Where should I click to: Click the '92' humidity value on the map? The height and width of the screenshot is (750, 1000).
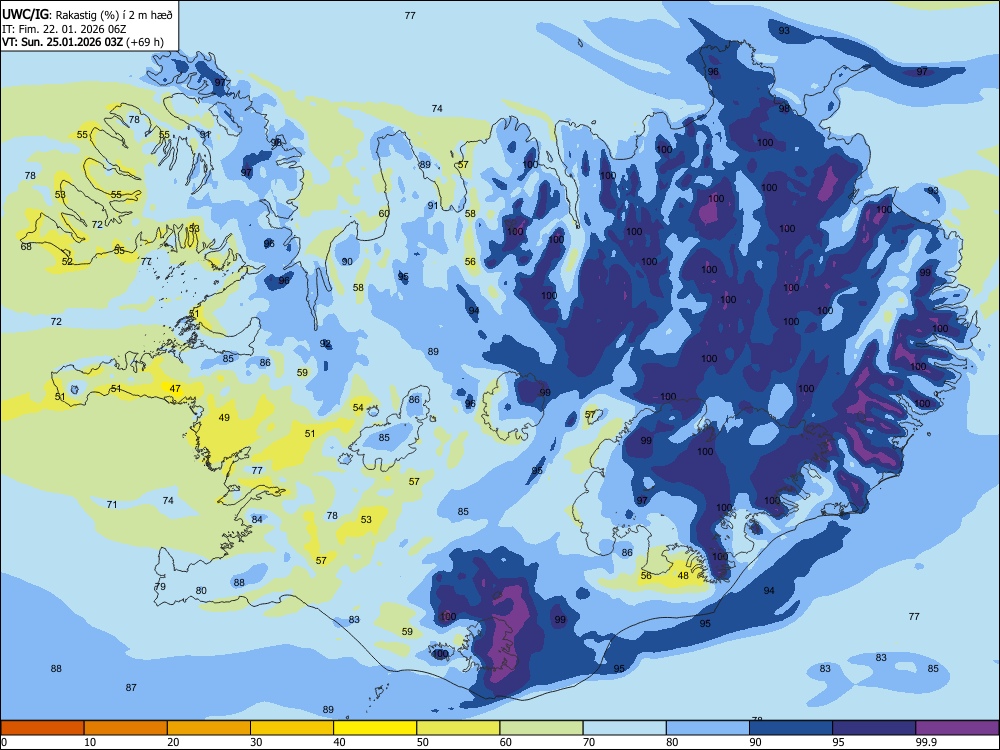pyautogui.click(x=325, y=344)
